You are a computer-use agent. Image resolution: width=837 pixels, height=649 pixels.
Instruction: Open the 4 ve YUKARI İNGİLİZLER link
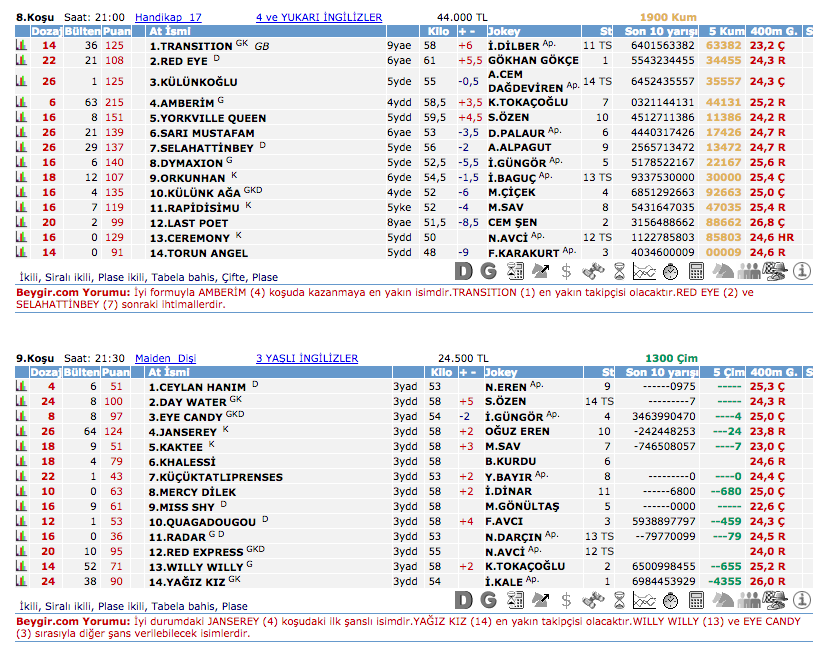[x=318, y=17]
